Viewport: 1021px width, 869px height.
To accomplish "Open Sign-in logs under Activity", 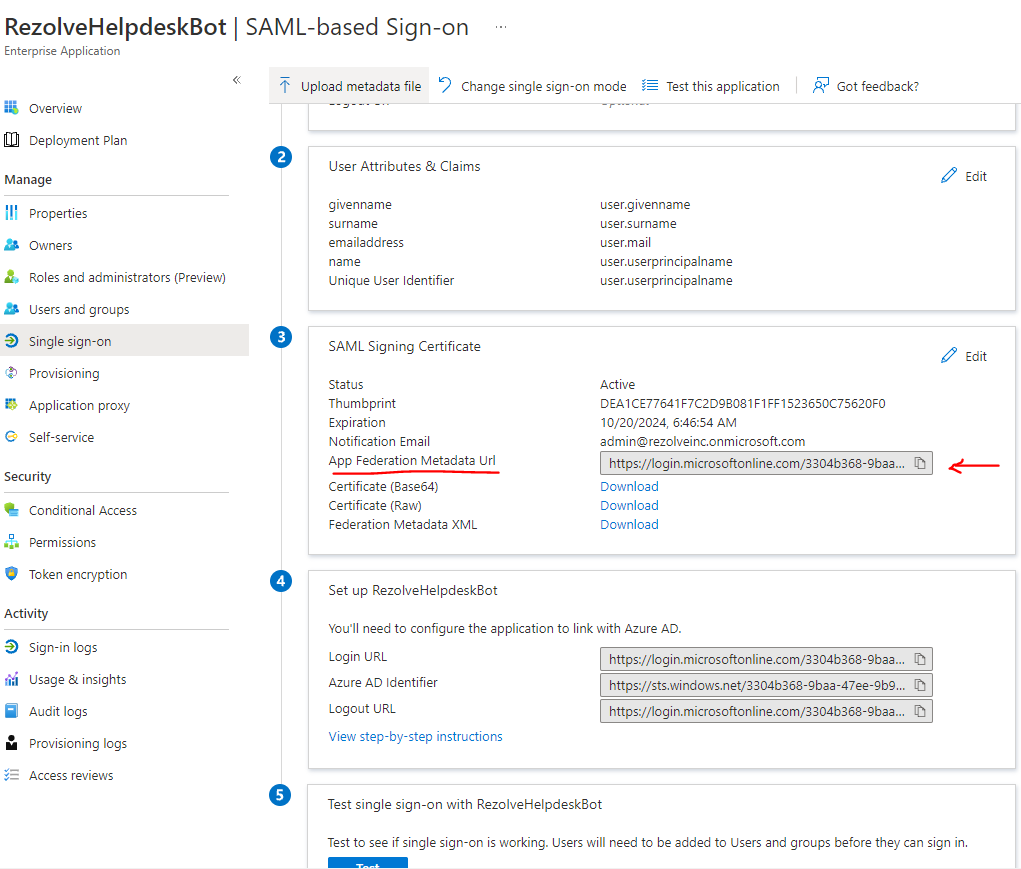I will click(x=63, y=648).
